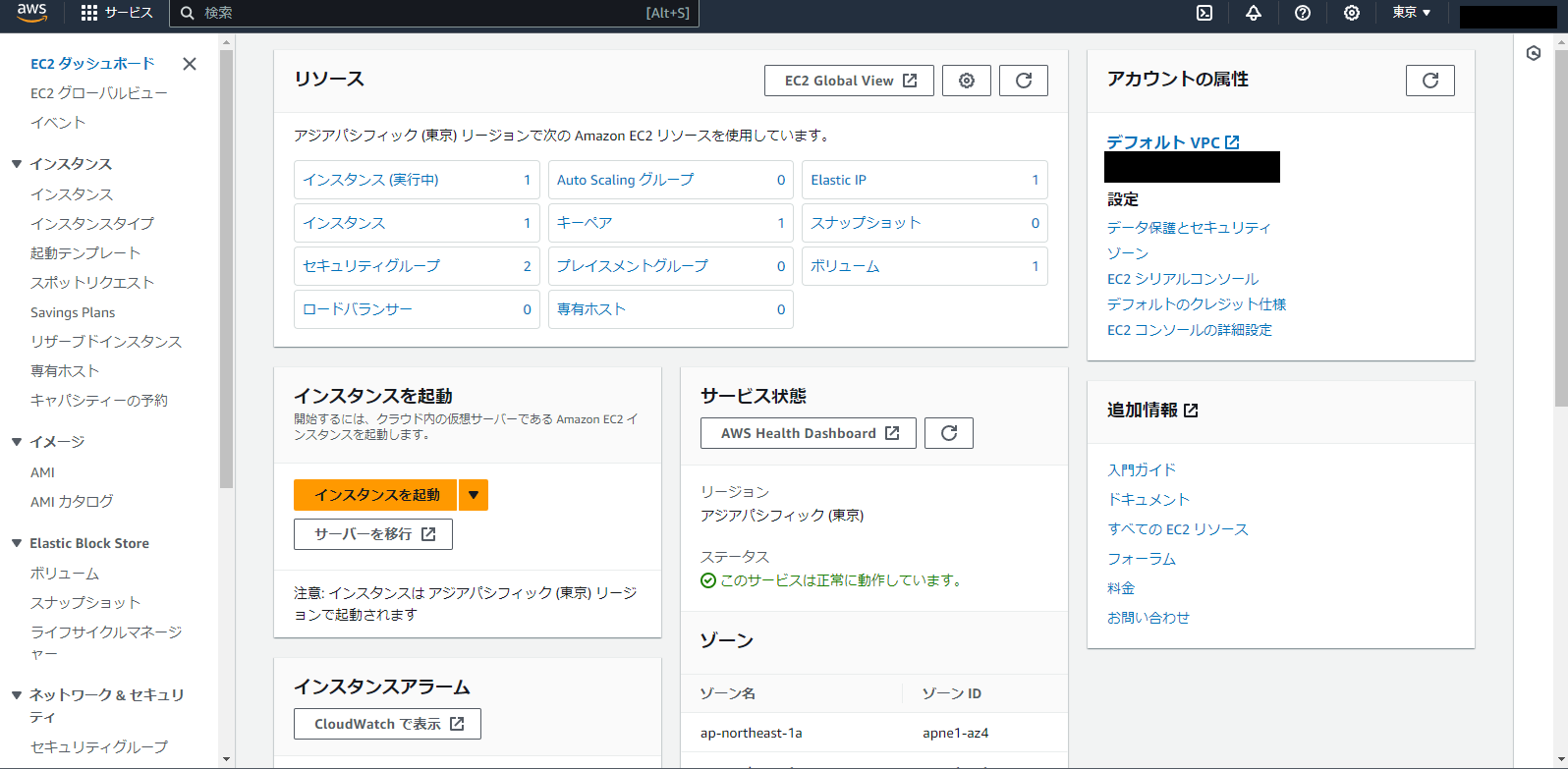1568x769 pixels.
Task: Open the プレイスメントグループ resource link
Action: coord(632,266)
